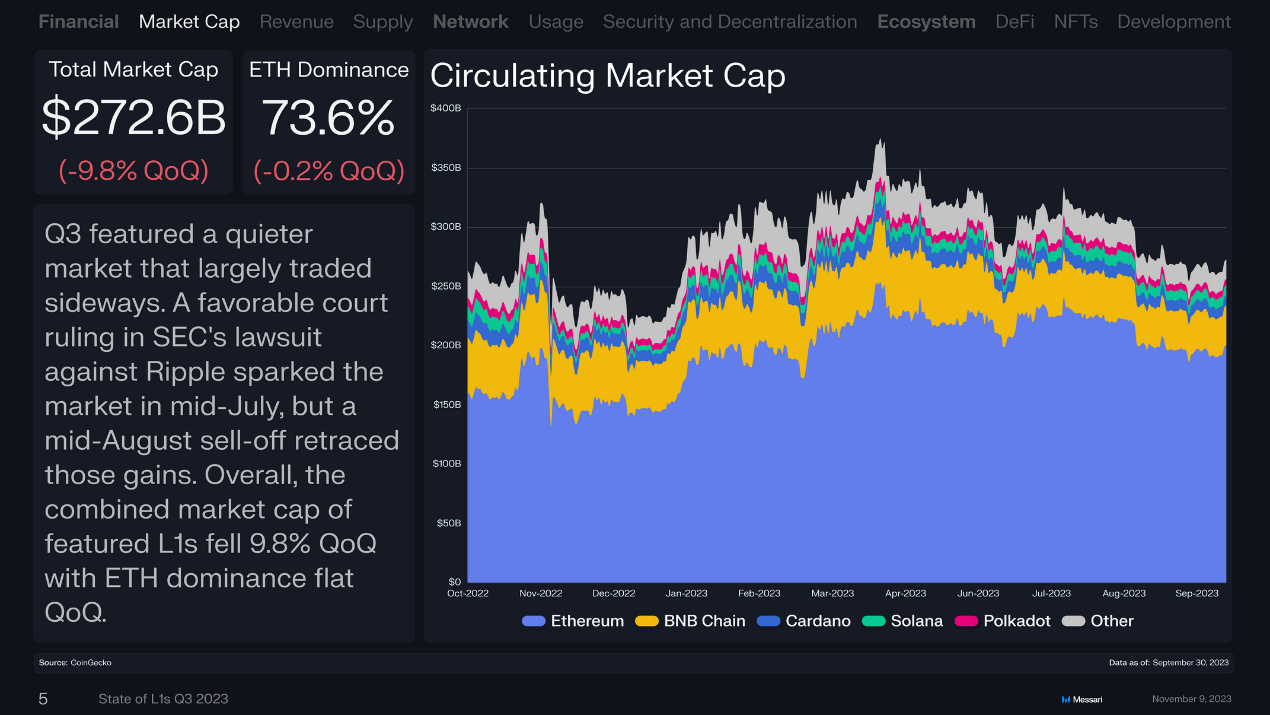
Task: Toggle the Ethereum legend swatch
Action: [534, 621]
